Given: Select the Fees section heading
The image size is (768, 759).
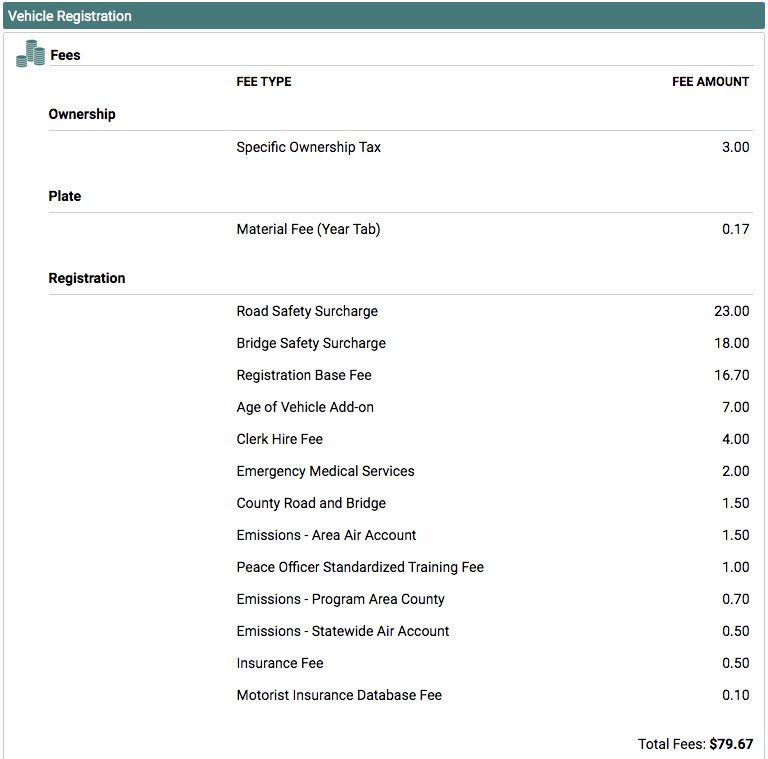Looking at the screenshot, I should coord(65,55).
